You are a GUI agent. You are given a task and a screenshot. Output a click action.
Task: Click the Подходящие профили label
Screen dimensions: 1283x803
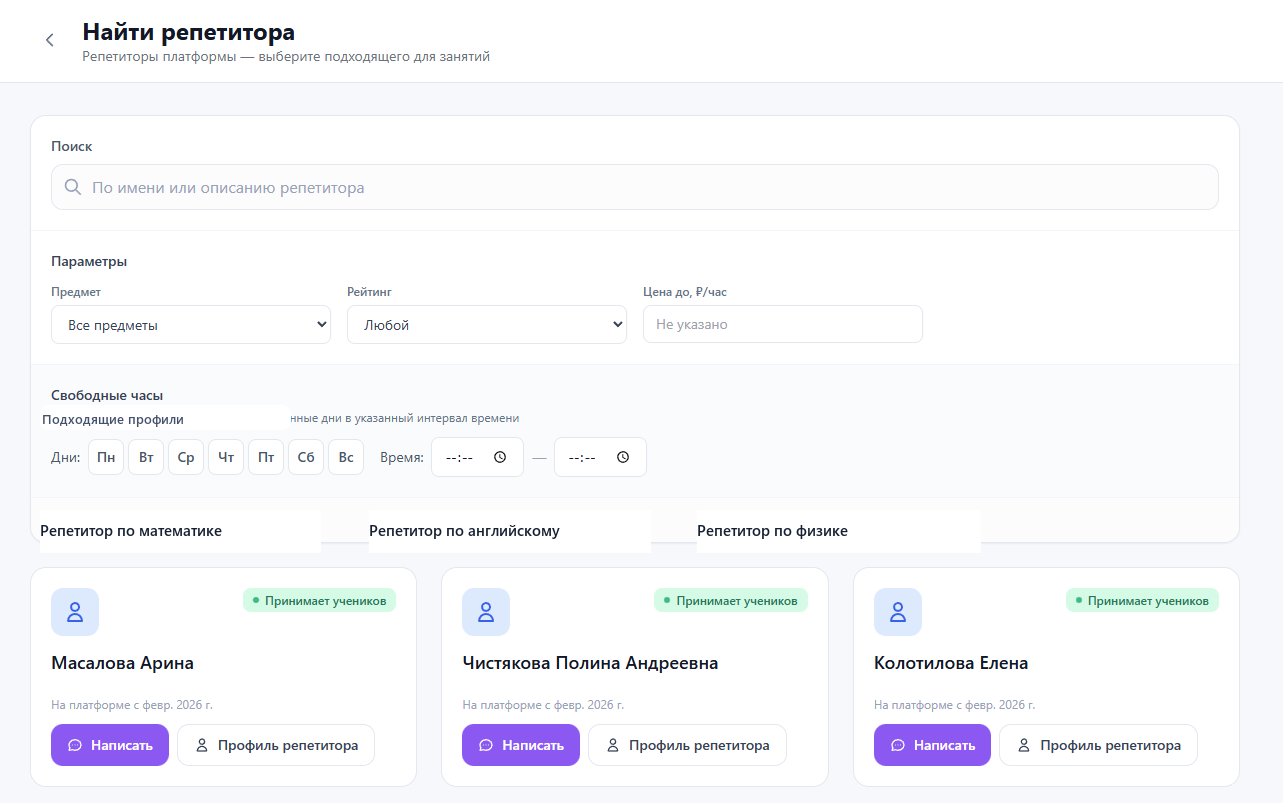click(x=113, y=419)
